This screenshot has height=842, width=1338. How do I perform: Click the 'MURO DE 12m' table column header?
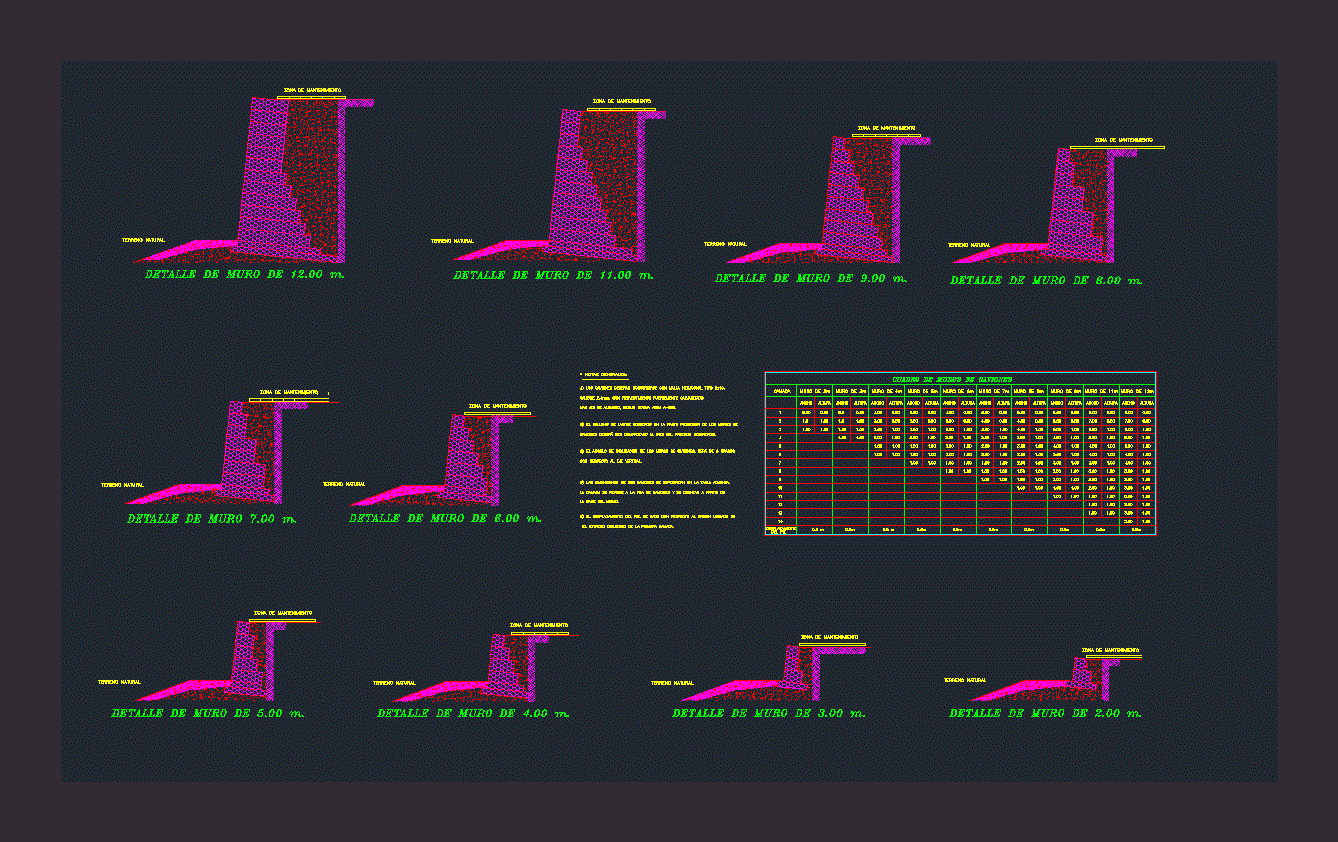pyautogui.click(x=1138, y=391)
